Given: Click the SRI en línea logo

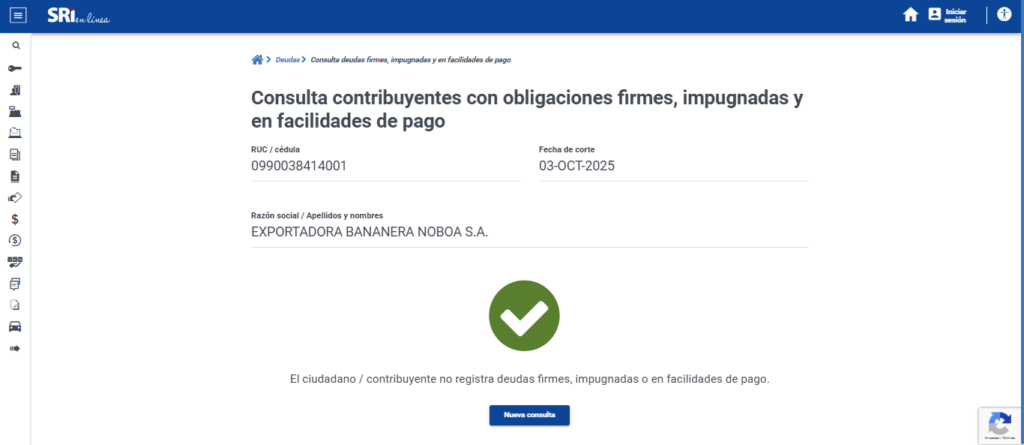Looking at the screenshot, I should click(79, 15).
